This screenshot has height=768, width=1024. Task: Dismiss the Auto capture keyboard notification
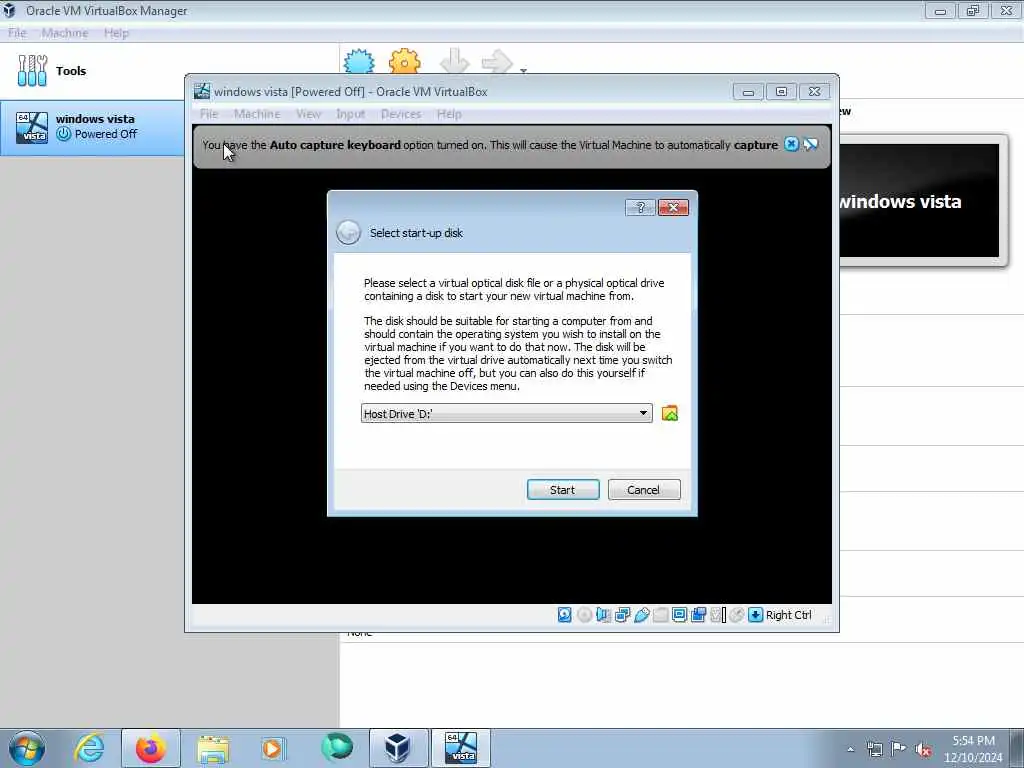pyautogui.click(x=792, y=144)
